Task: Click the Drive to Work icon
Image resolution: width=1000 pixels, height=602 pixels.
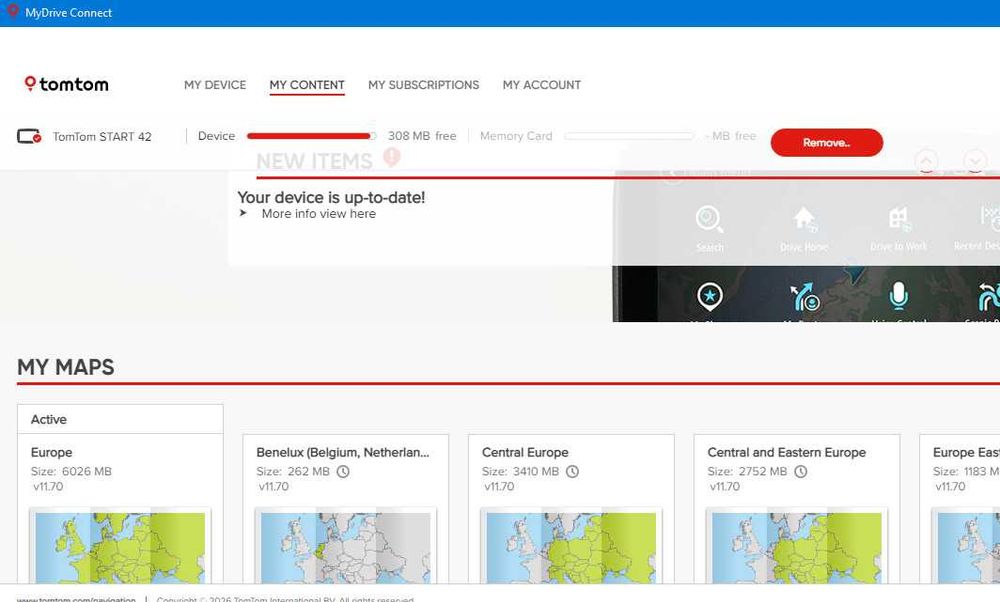Action: click(899, 219)
